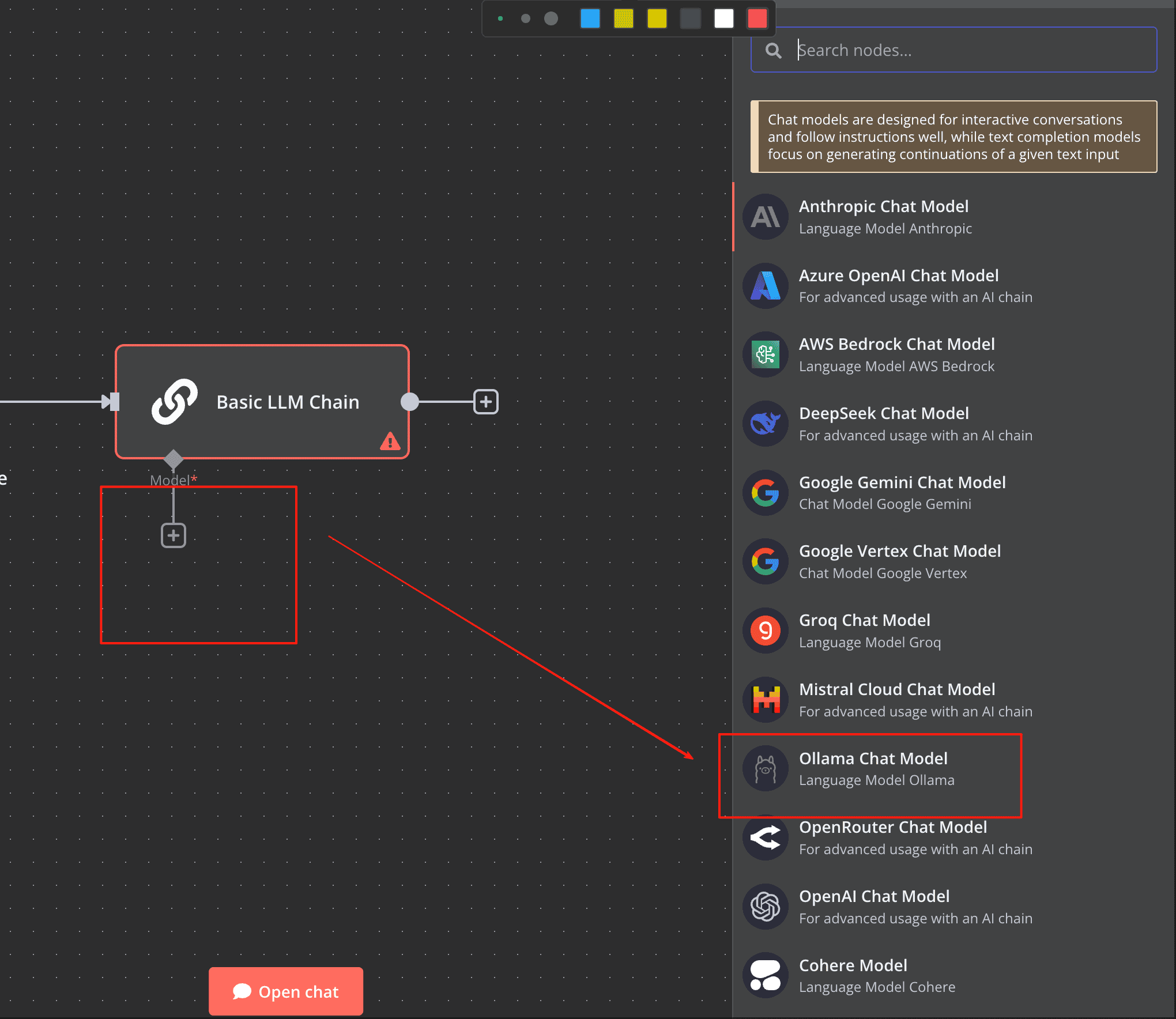Choose Google Gemini Chat Model entry
This screenshot has height=1019, width=1176.
click(x=902, y=493)
